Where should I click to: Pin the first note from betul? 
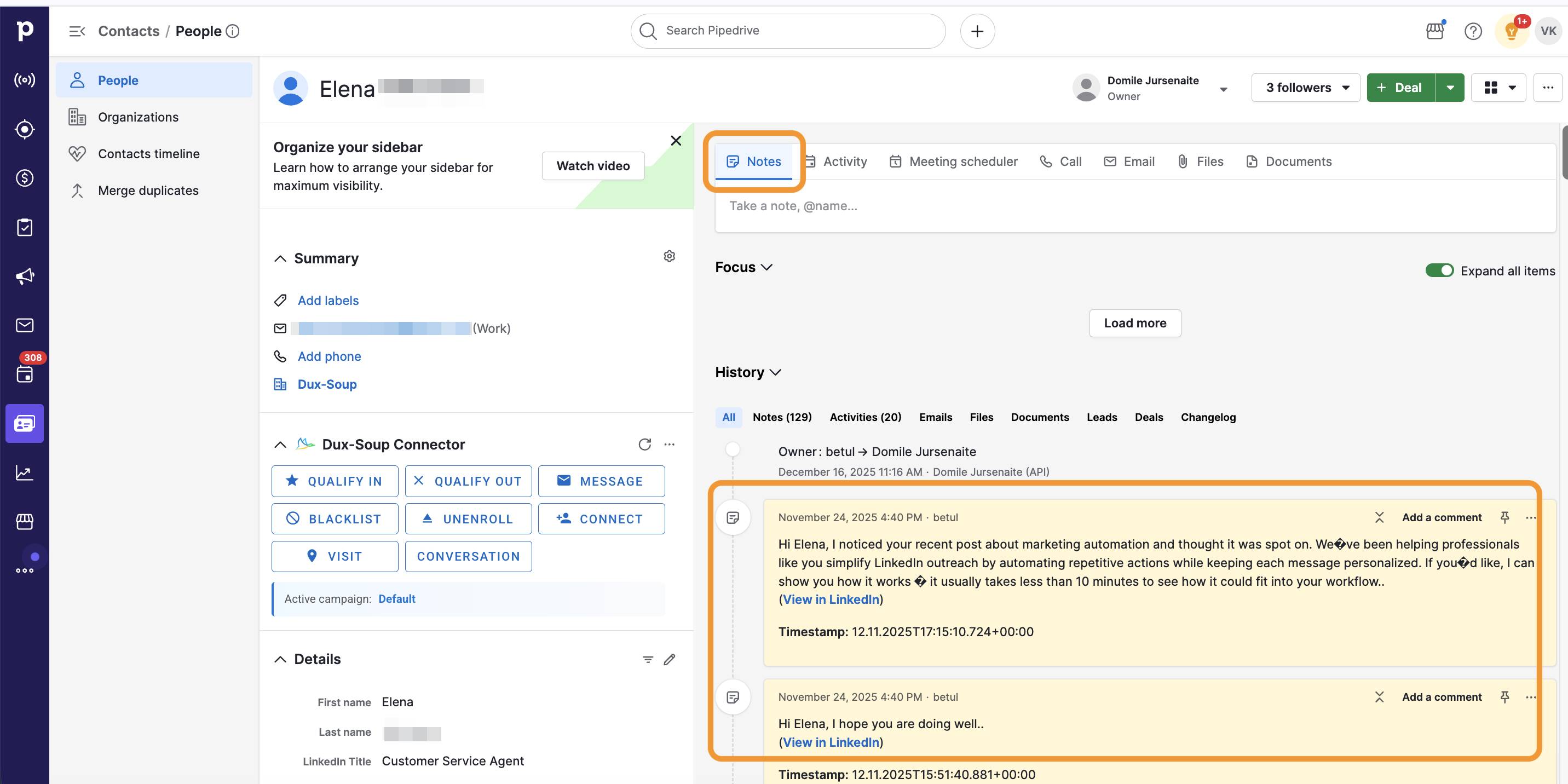point(1504,517)
